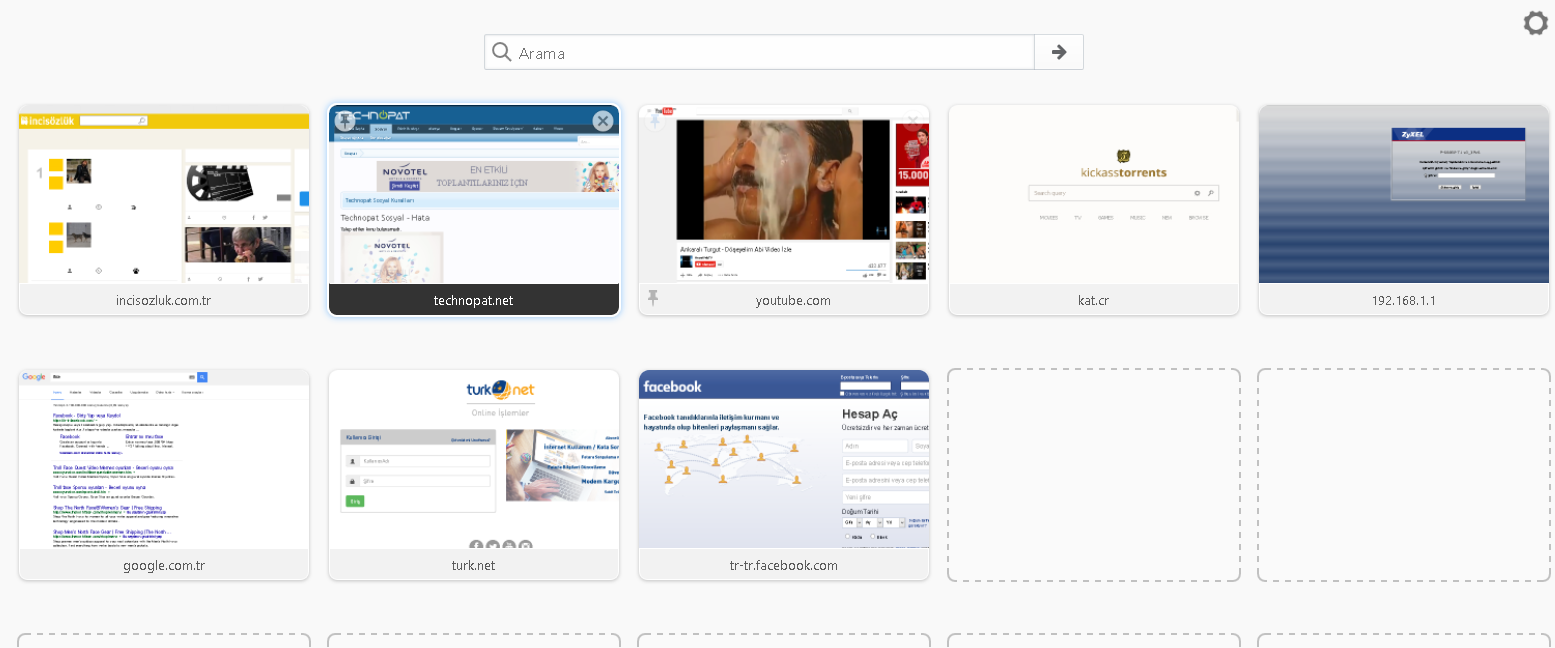Remove the technopat.net tile with its X button
The height and width of the screenshot is (648, 1555).
click(603, 121)
